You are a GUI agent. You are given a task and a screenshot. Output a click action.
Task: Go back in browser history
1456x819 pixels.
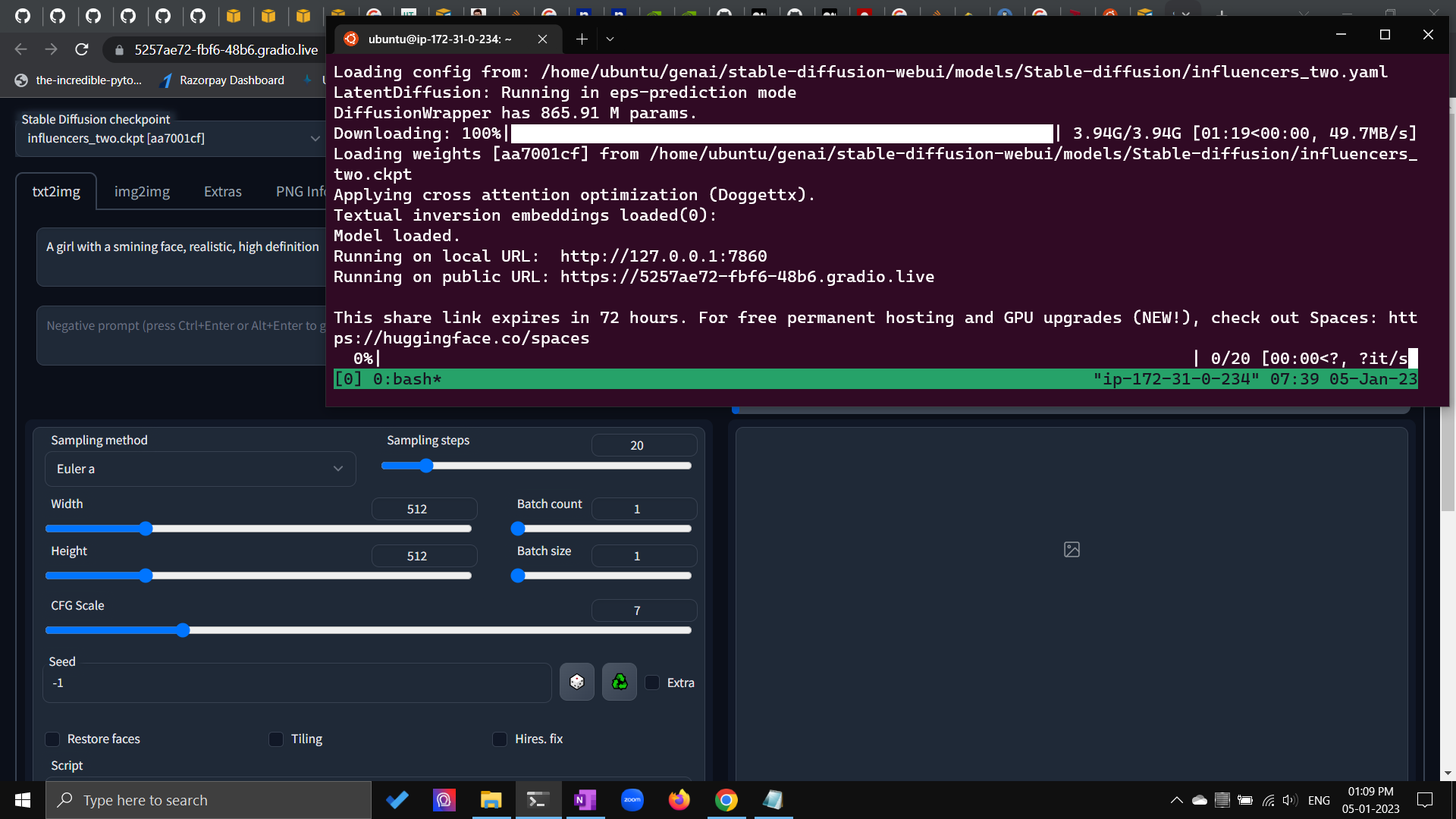click(21, 49)
